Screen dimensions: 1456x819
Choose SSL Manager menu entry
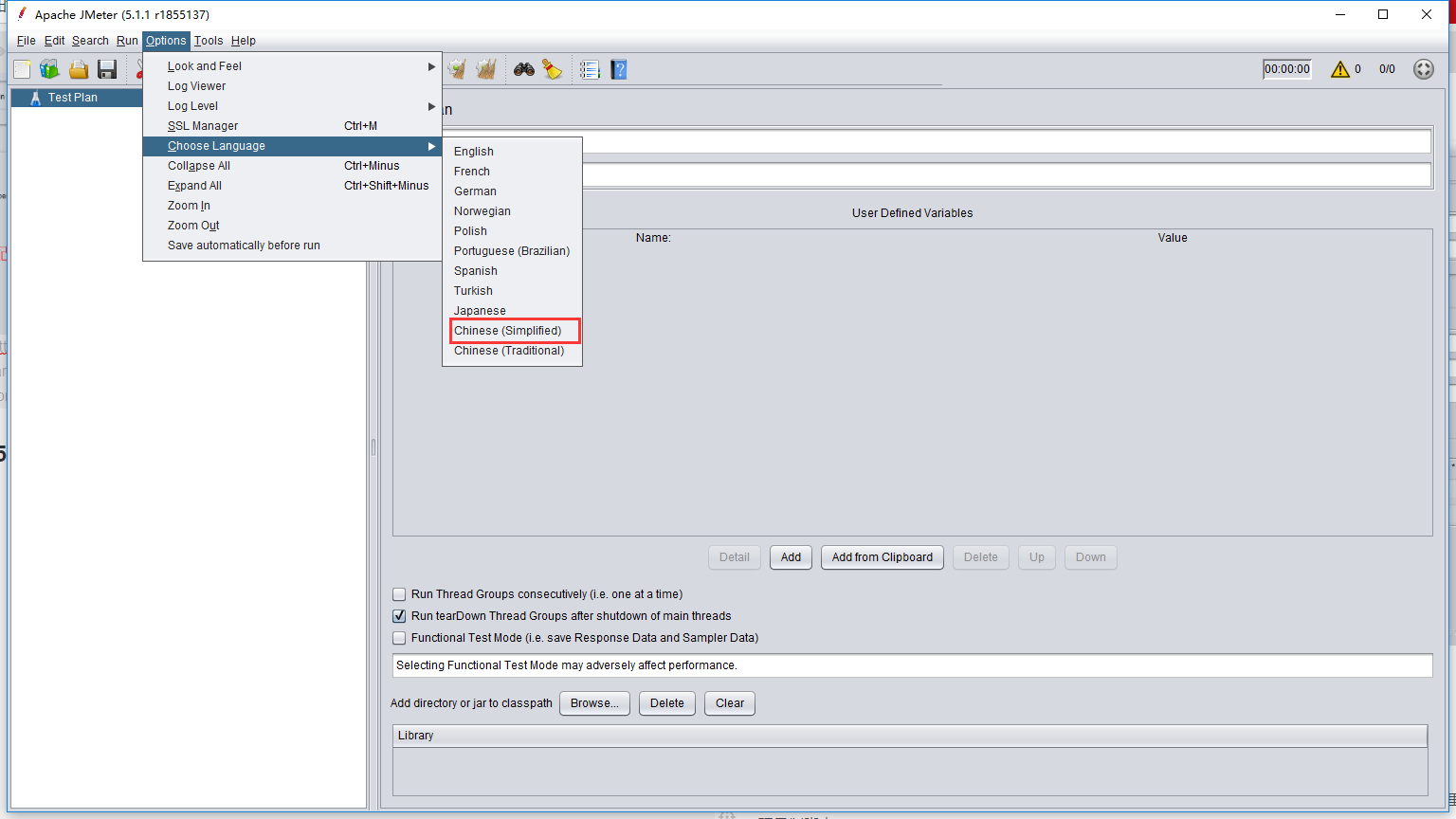pos(292,126)
